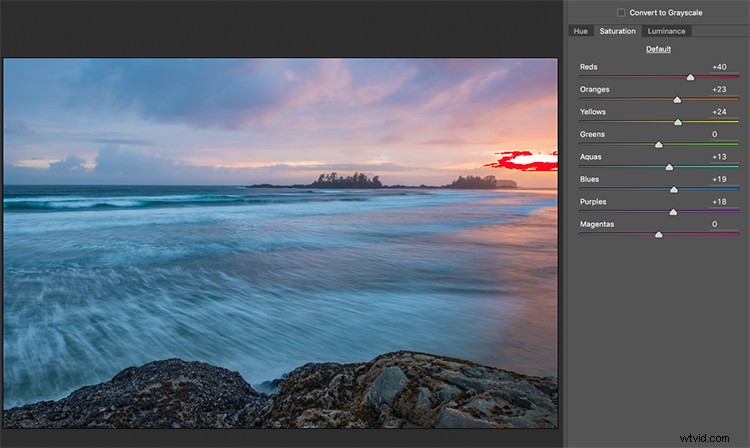Click the Oranges label
This screenshot has height=448, width=750.
coord(595,89)
